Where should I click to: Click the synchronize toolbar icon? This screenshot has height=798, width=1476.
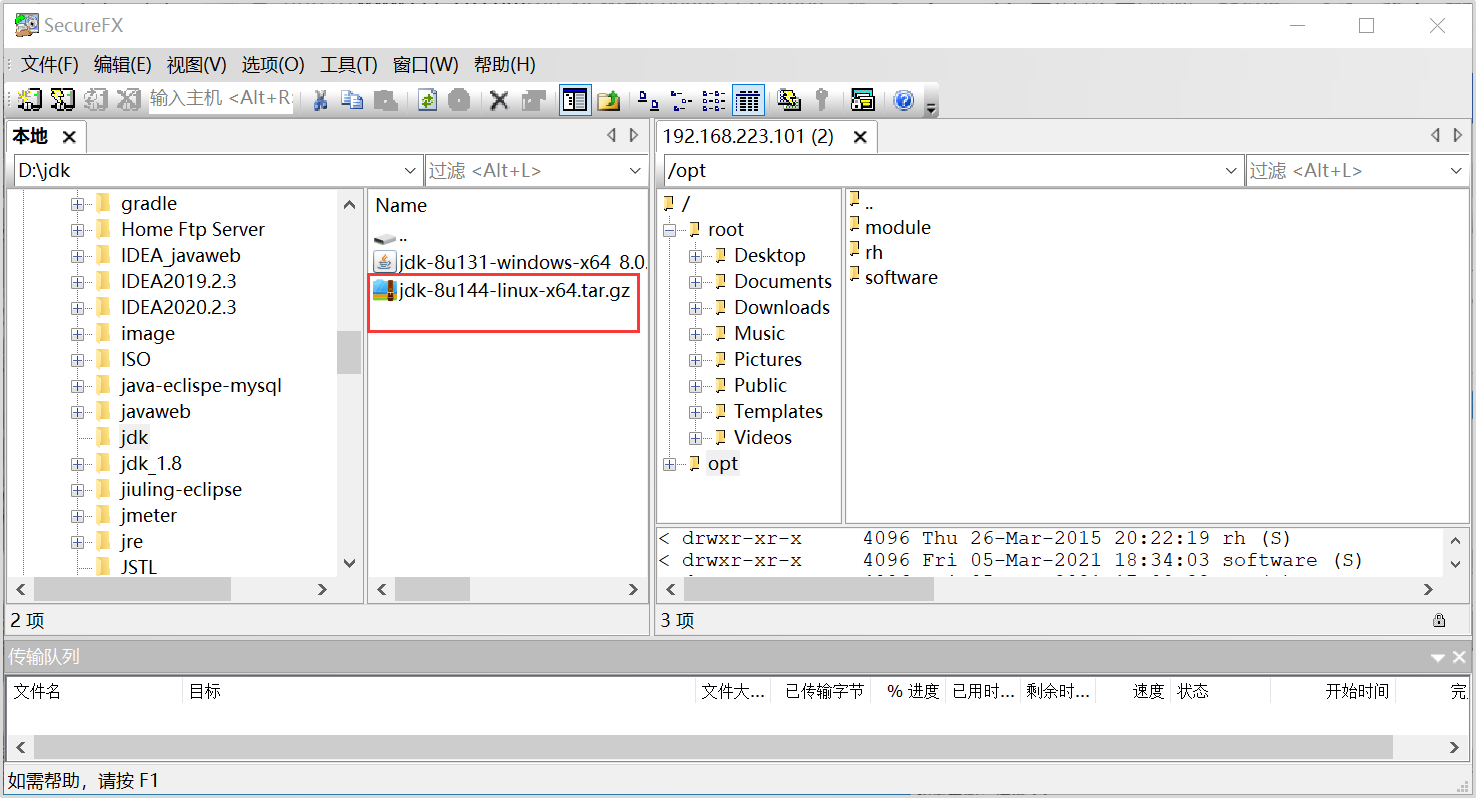coord(789,100)
